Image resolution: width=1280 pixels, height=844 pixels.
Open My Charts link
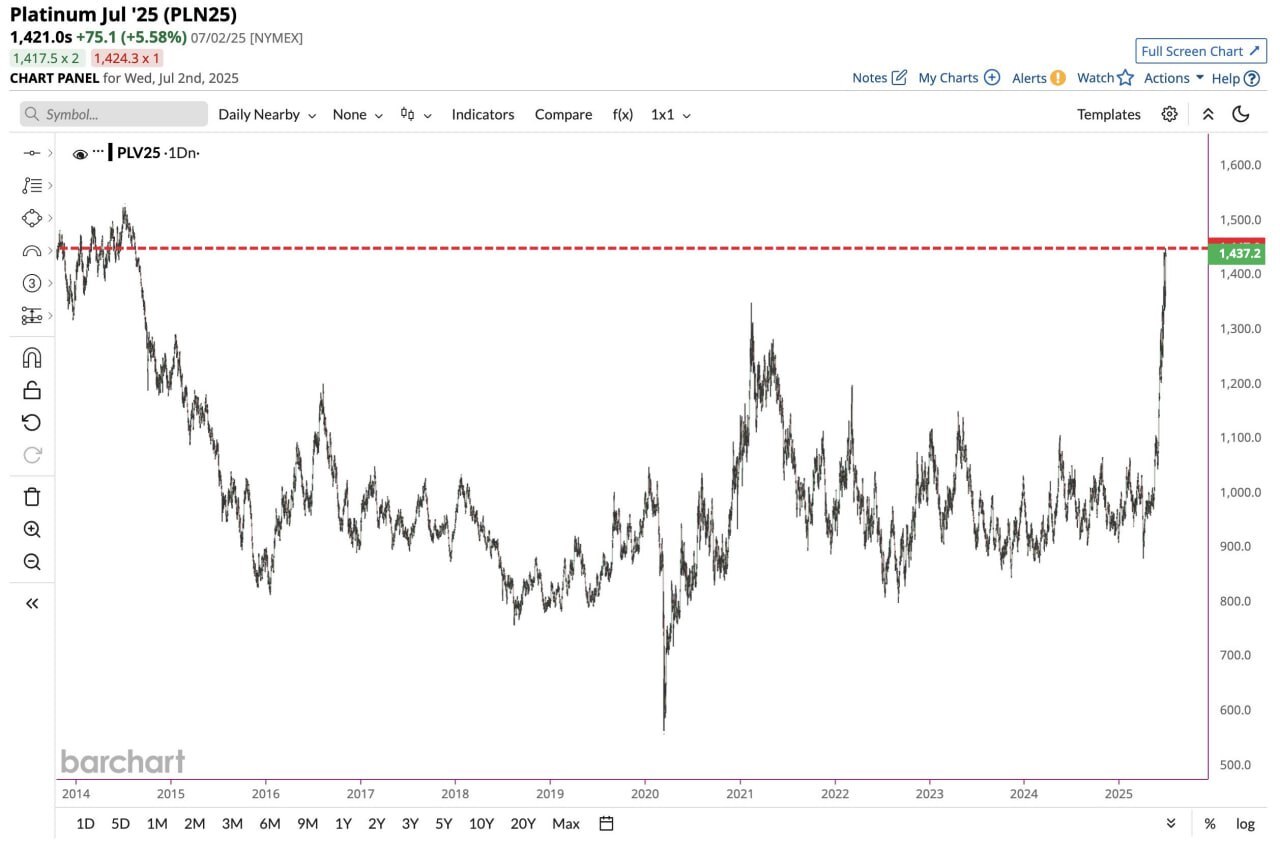[x=959, y=78]
